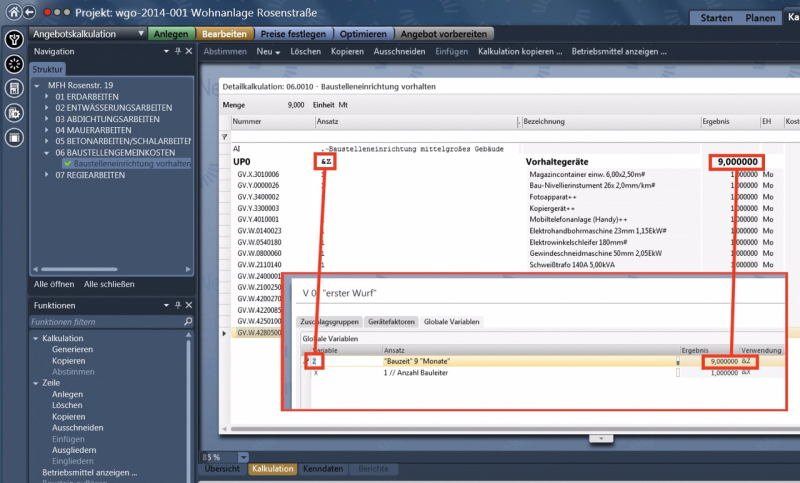Viewport: 800px width, 483px height.
Task: Click the Navigation tree horizontal scrollbar
Action: coord(79,269)
